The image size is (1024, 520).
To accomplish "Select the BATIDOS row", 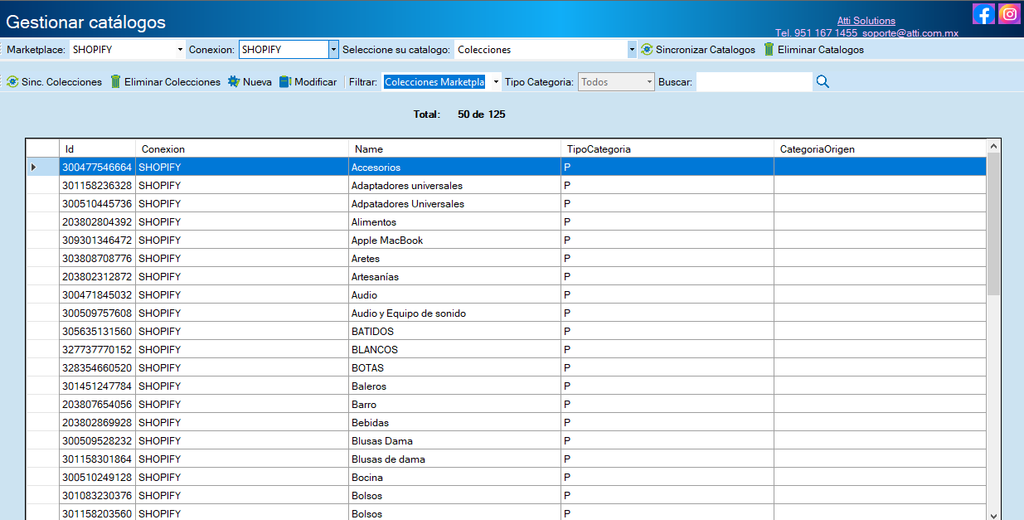I will 506,331.
